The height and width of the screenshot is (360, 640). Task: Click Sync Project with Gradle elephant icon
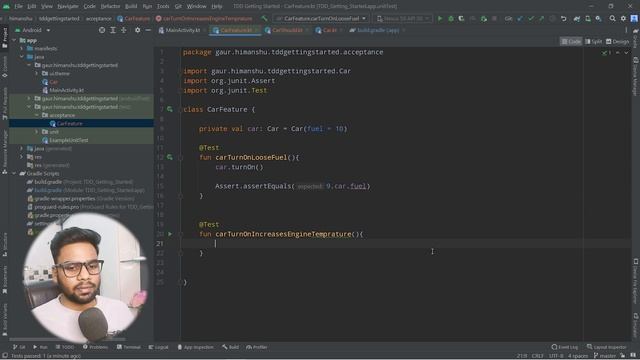tap(577, 18)
